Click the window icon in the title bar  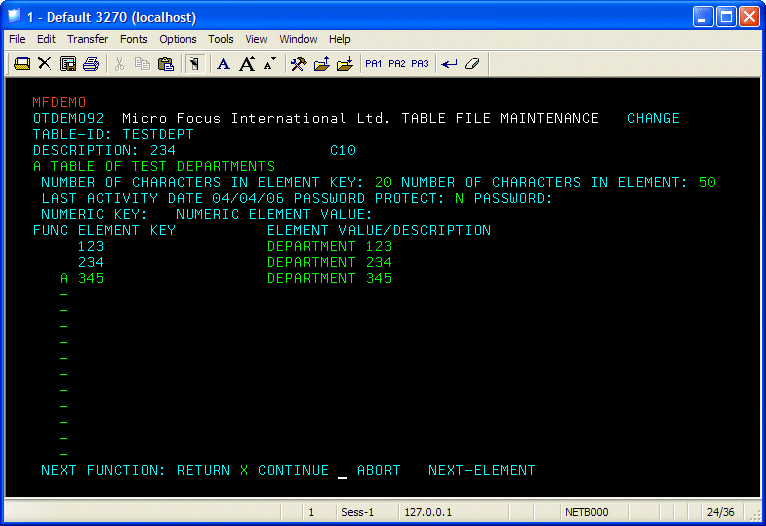tap(14, 17)
